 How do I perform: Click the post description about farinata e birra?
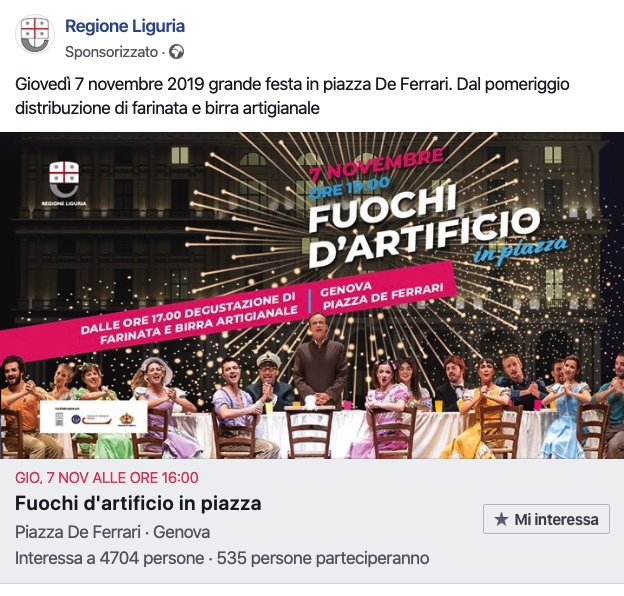point(292,96)
